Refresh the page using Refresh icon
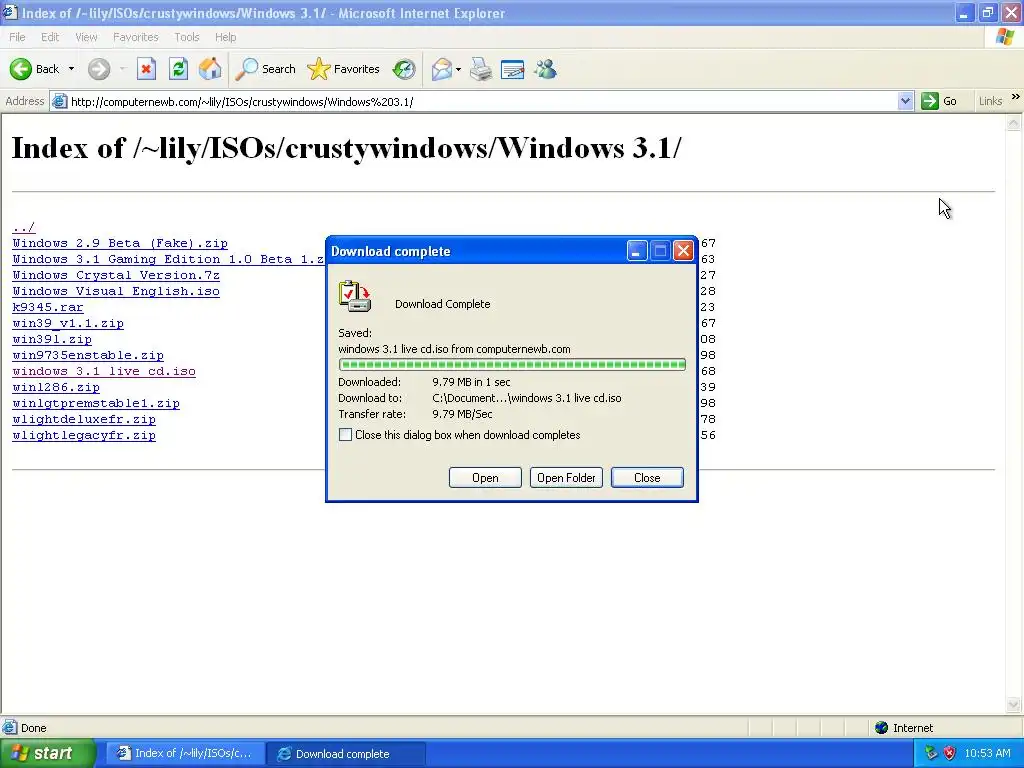 (178, 69)
